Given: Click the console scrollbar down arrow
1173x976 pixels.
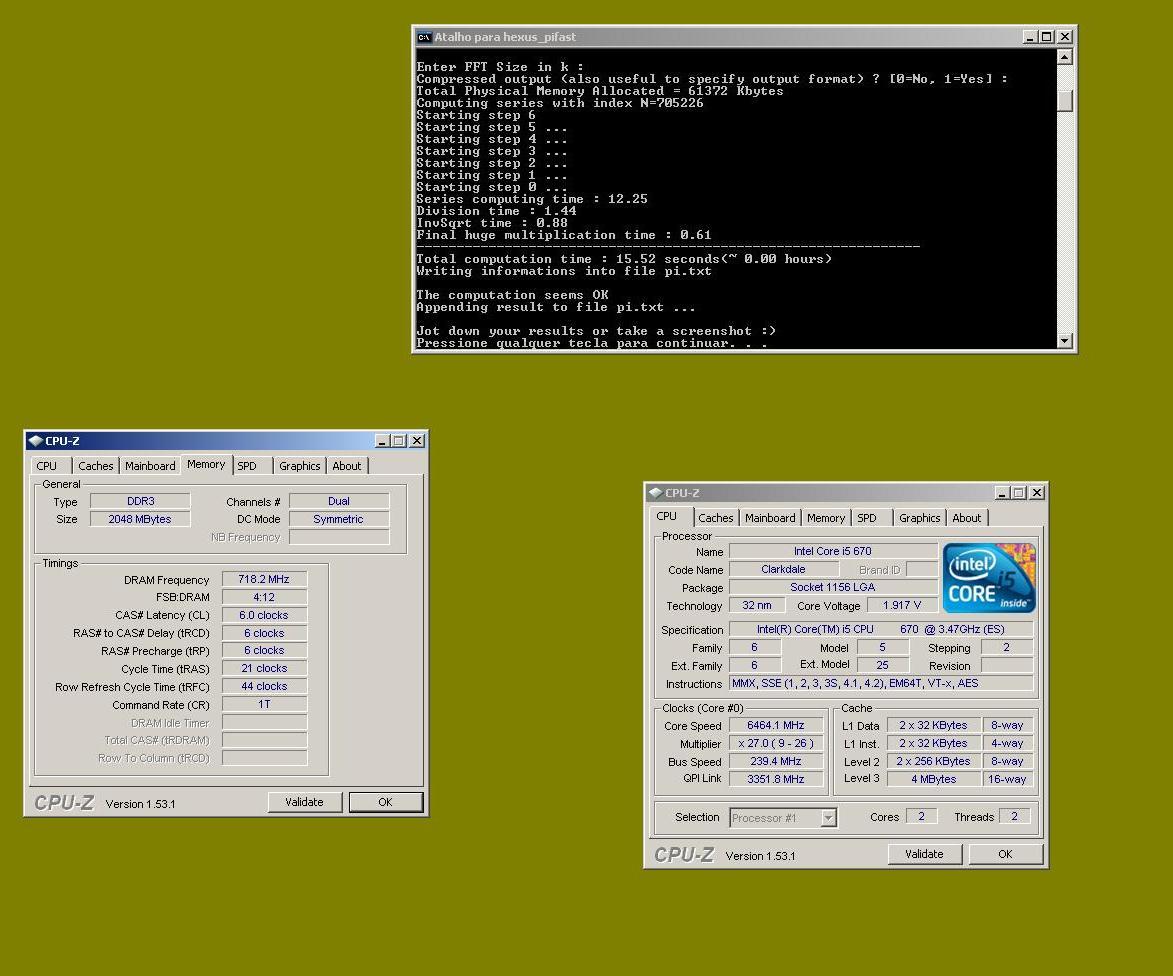Looking at the screenshot, I should (x=1065, y=341).
